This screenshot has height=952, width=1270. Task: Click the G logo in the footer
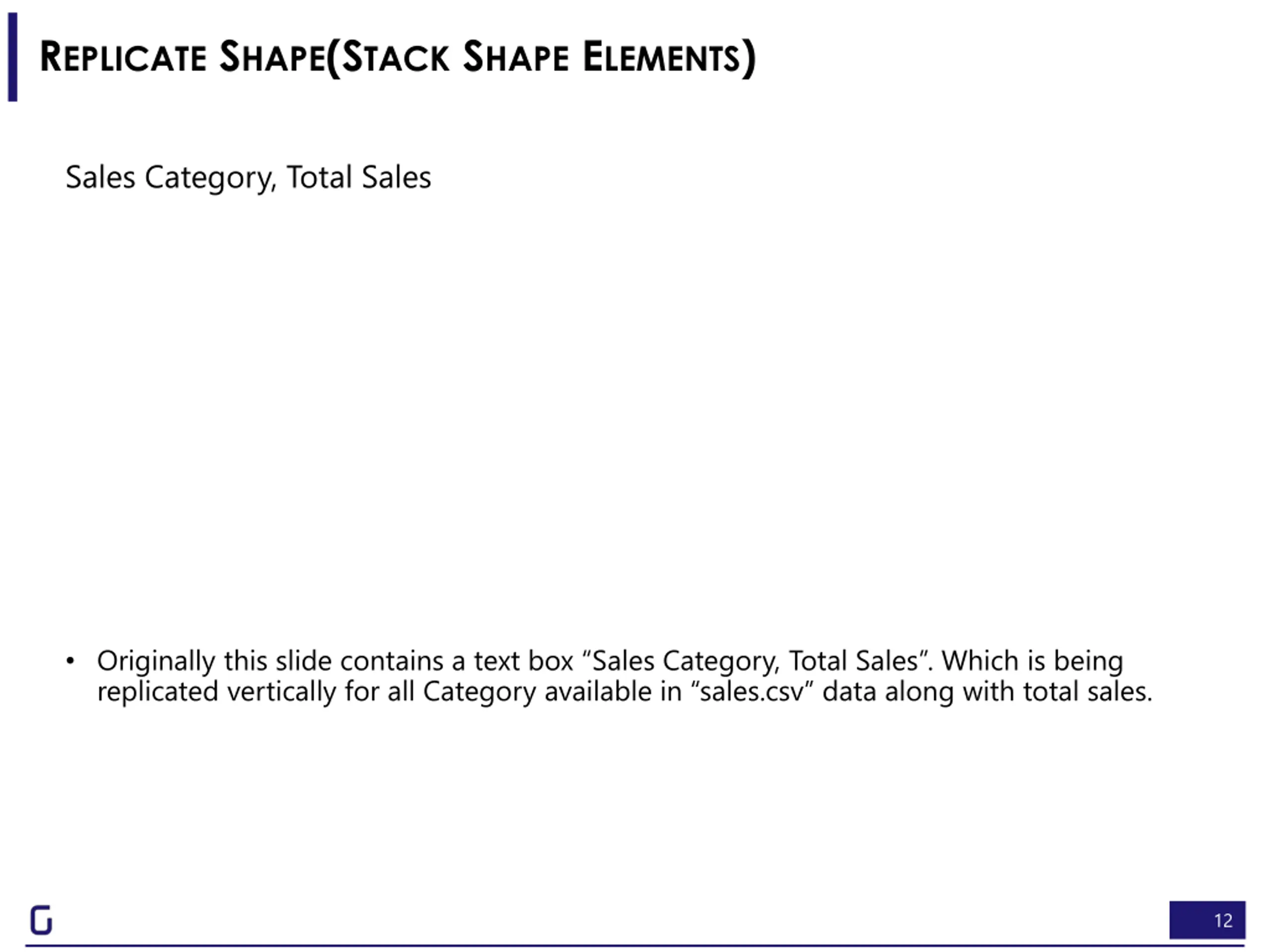[41, 920]
